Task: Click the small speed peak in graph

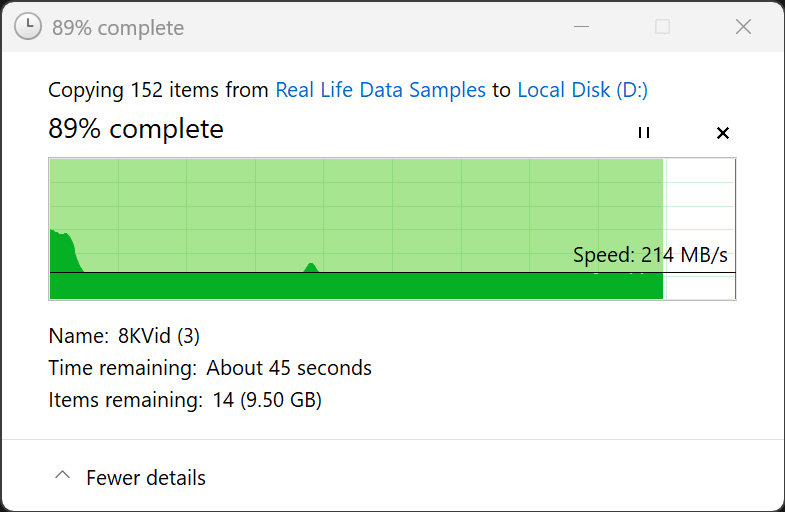Action: 311,267
